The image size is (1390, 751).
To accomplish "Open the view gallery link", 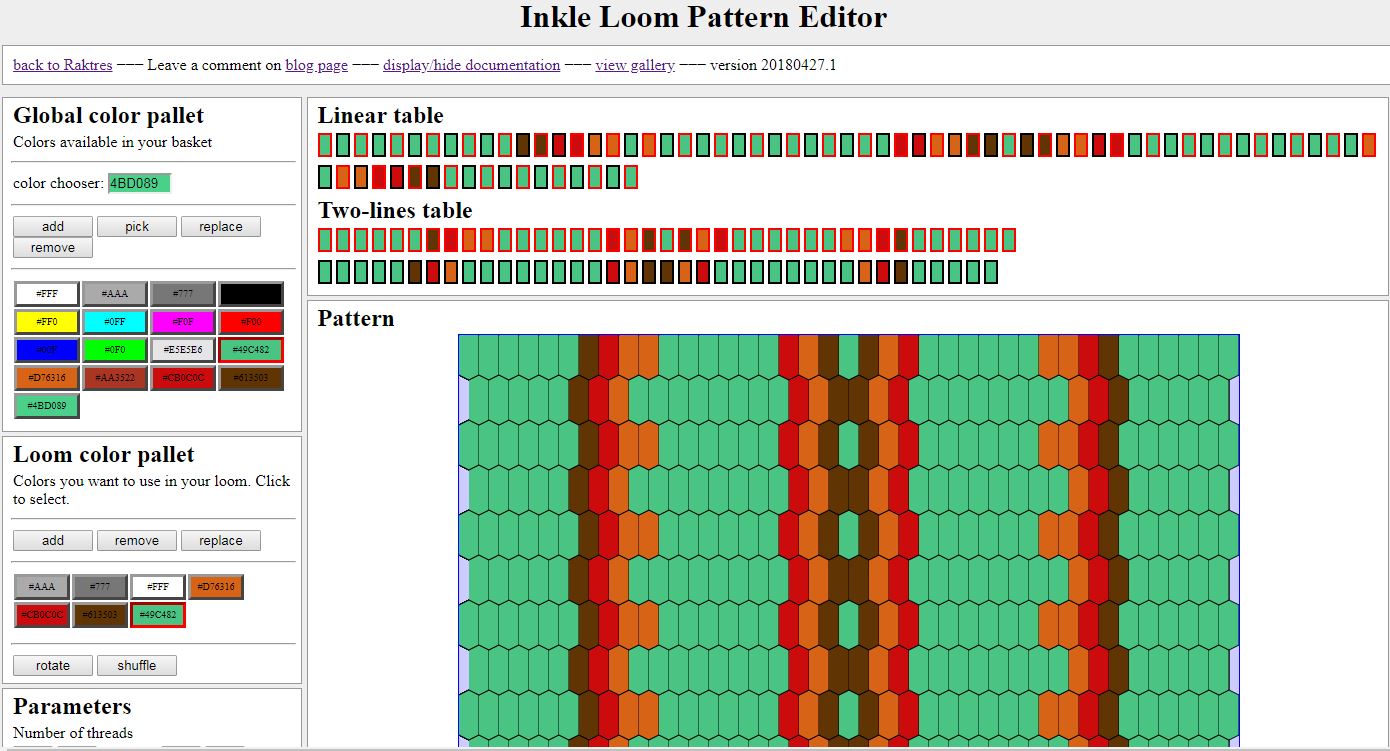I will click(x=634, y=65).
